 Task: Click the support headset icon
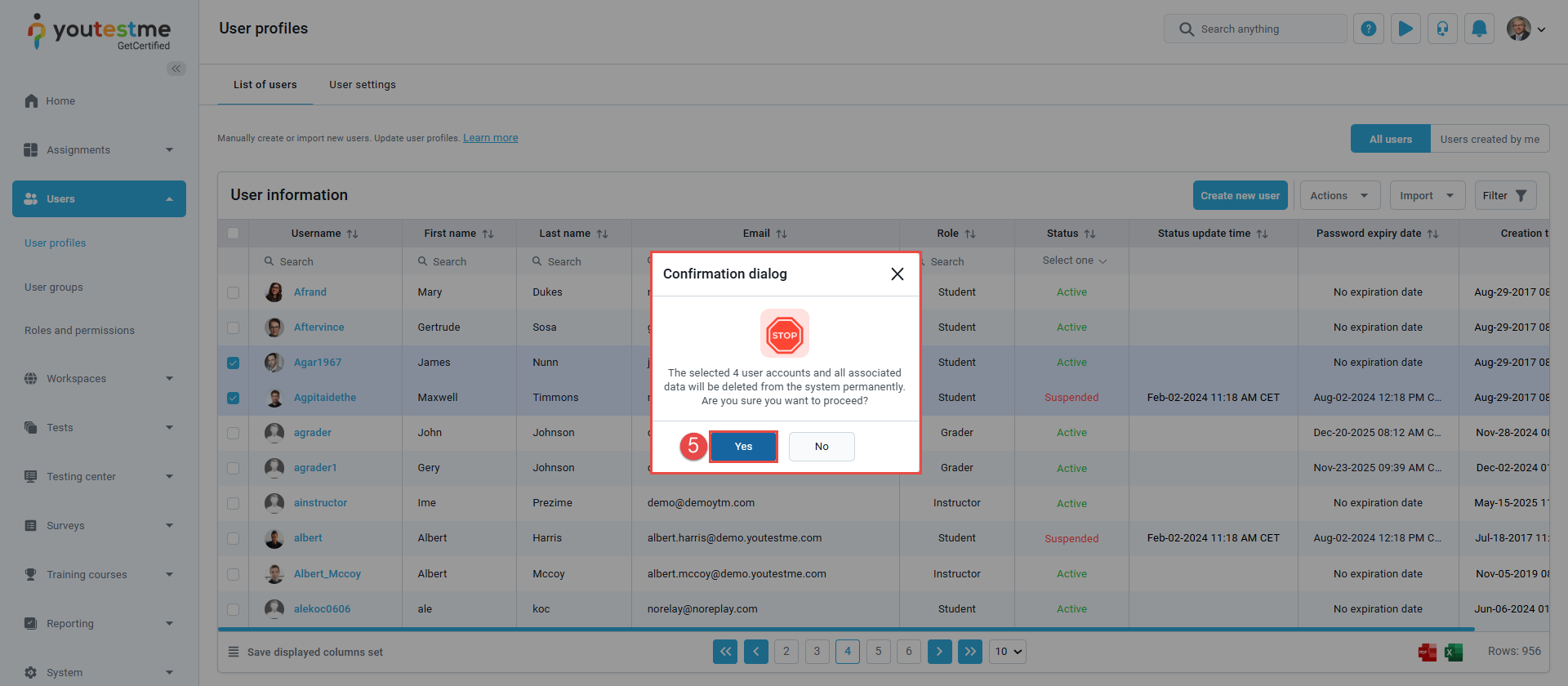click(x=1442, y=29)
